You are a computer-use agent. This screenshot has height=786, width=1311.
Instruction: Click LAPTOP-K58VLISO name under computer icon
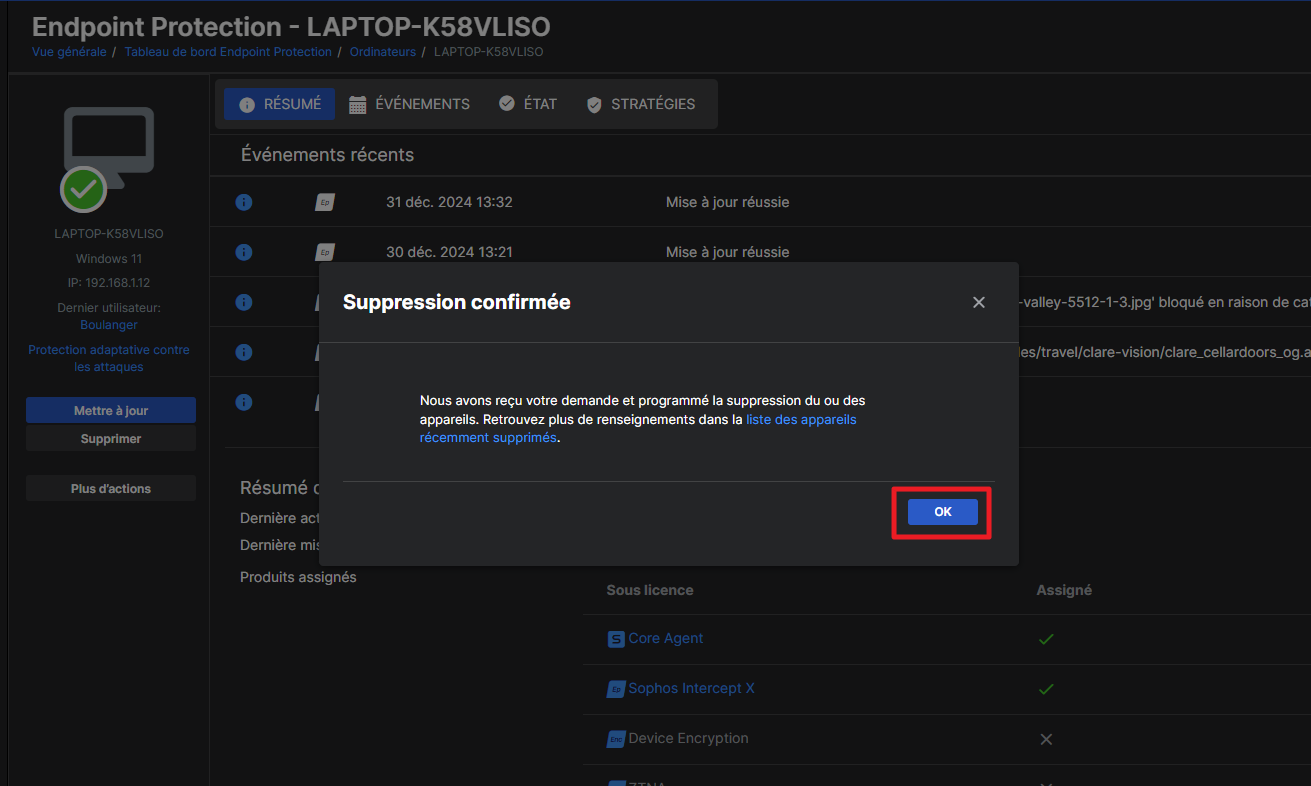[x=109, y=233]
